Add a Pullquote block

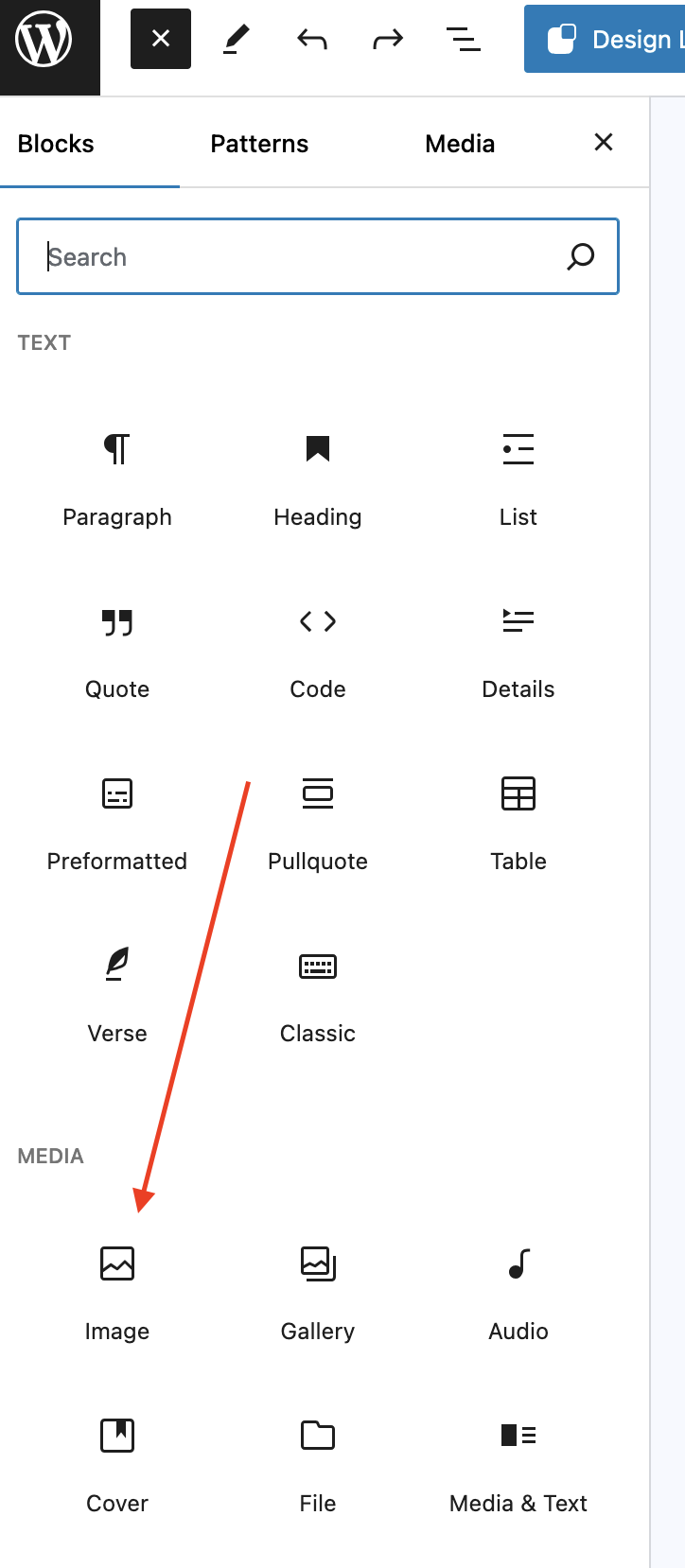[x=318, y=822]
